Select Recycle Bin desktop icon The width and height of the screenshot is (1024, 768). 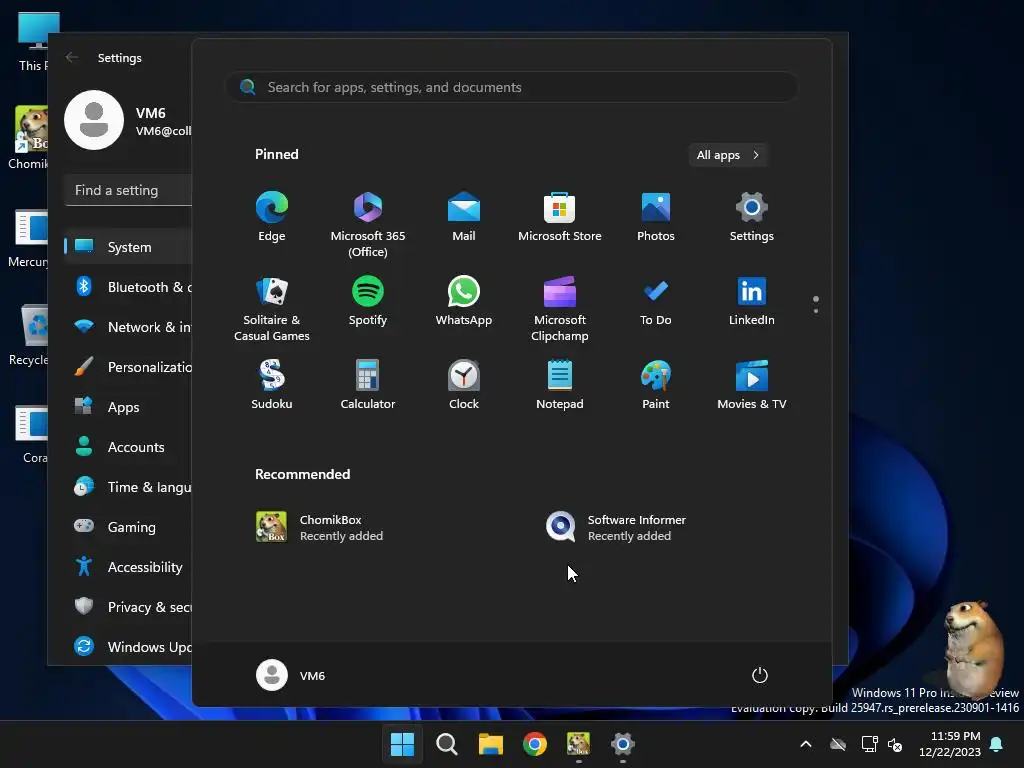pos(29,336)
